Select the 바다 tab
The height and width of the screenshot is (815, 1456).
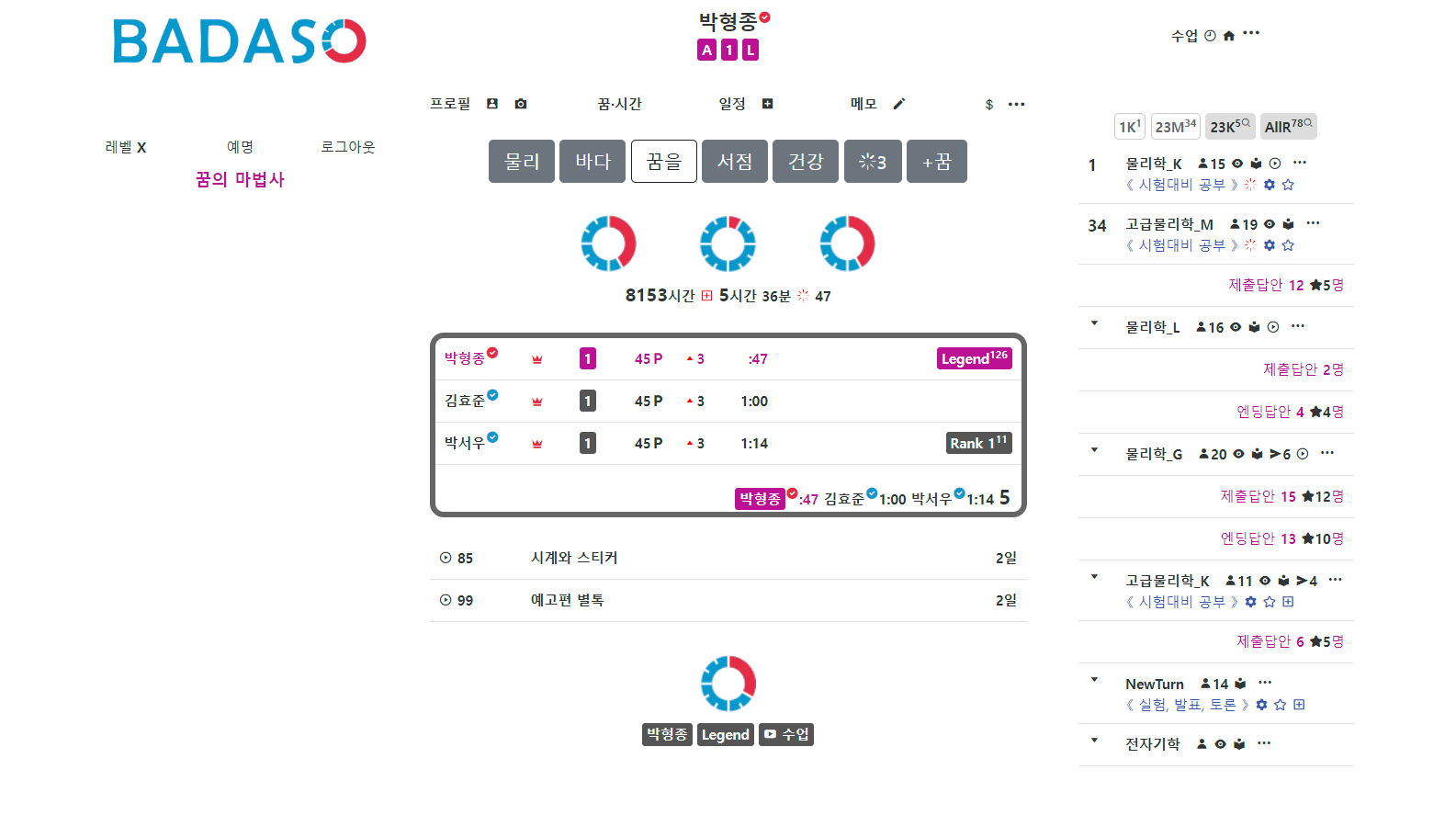[593, 162]
